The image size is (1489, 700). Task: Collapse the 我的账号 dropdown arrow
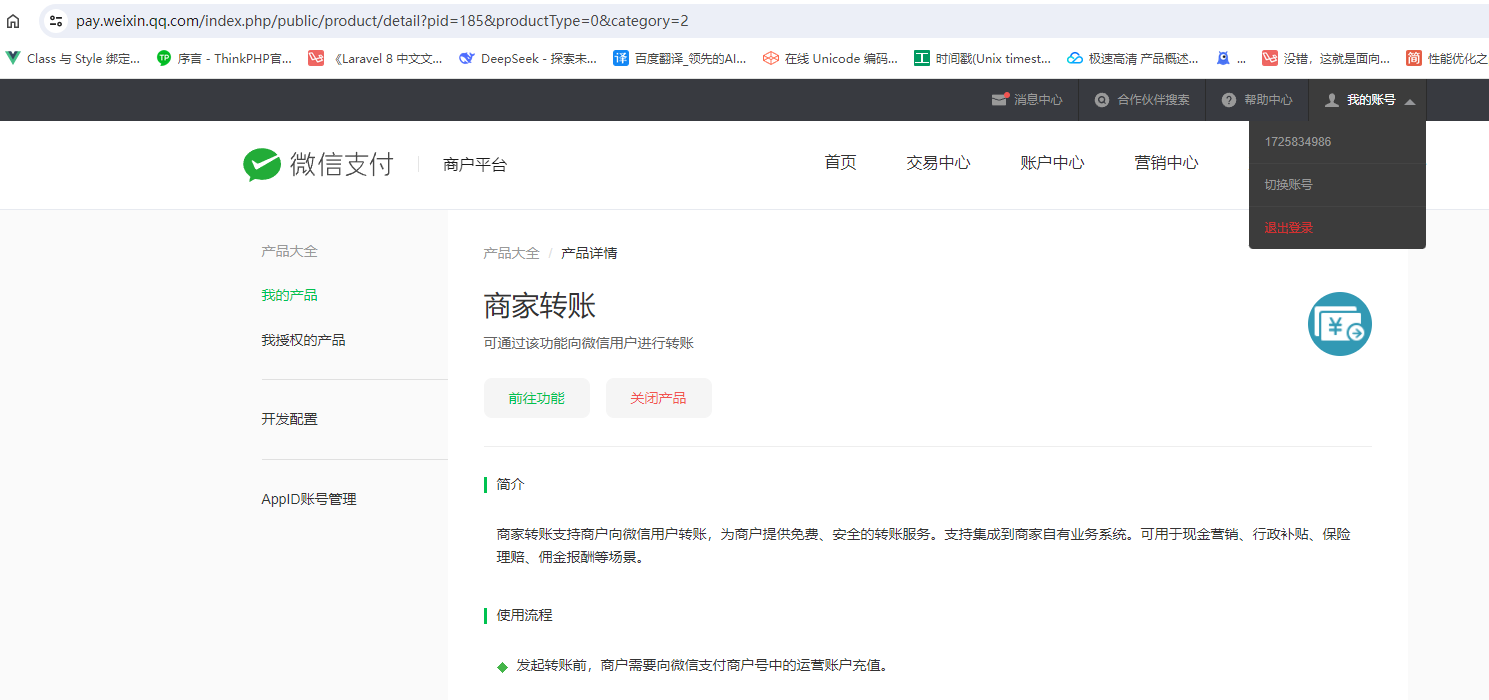tap(1410, 101)
